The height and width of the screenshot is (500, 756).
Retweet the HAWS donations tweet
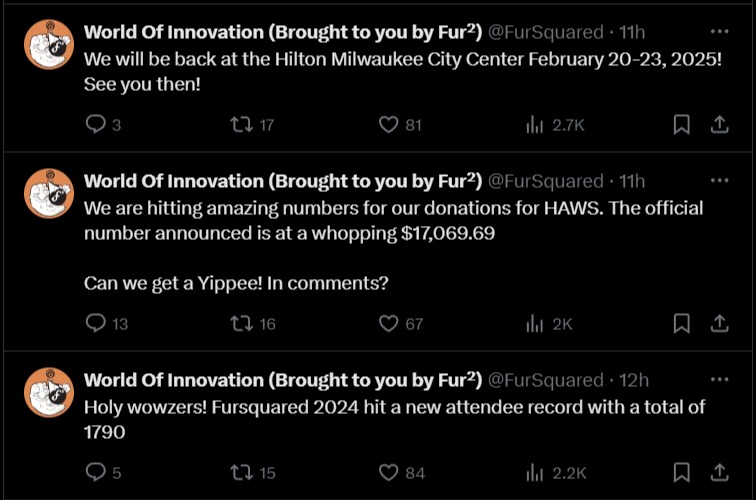tap(241, 323)
